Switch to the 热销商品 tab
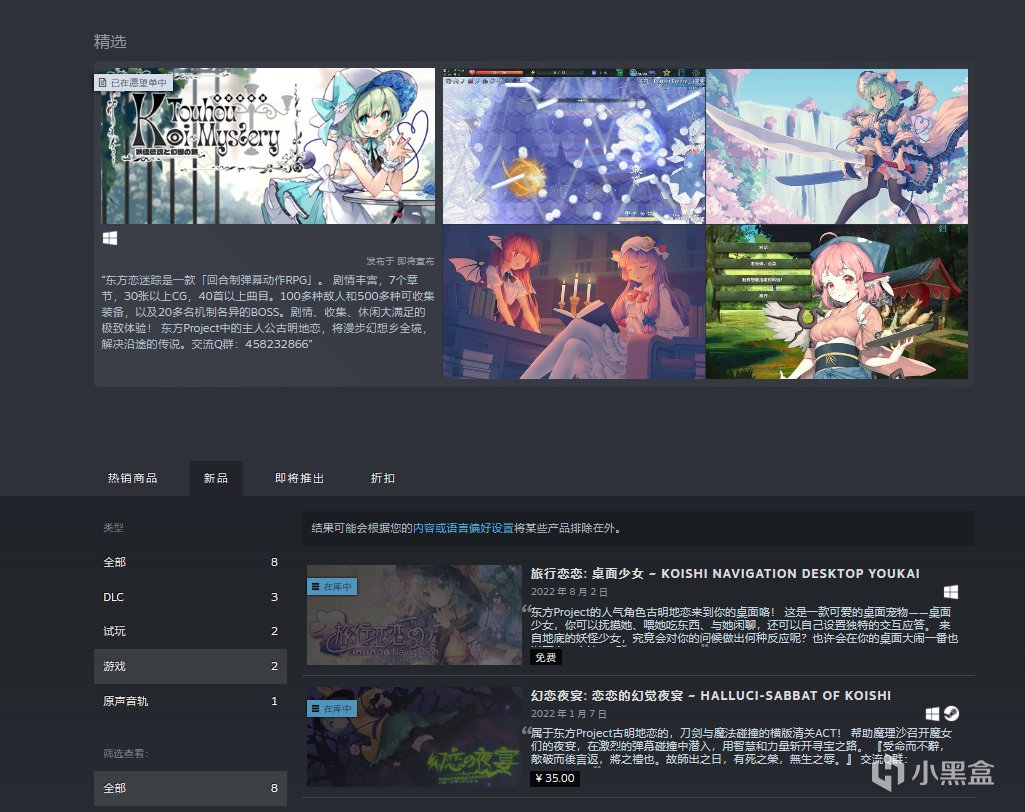The image size is (1025, 812). (133, 478)
